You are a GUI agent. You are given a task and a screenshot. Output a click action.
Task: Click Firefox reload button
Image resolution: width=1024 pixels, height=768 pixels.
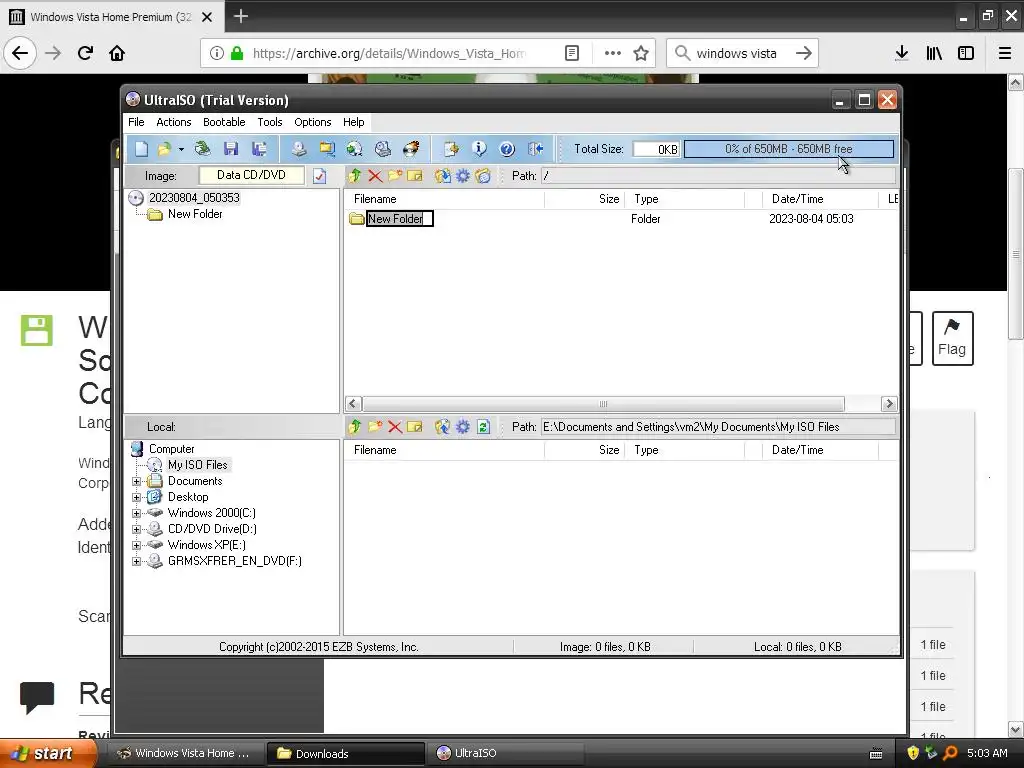click(x=85, y=54)
